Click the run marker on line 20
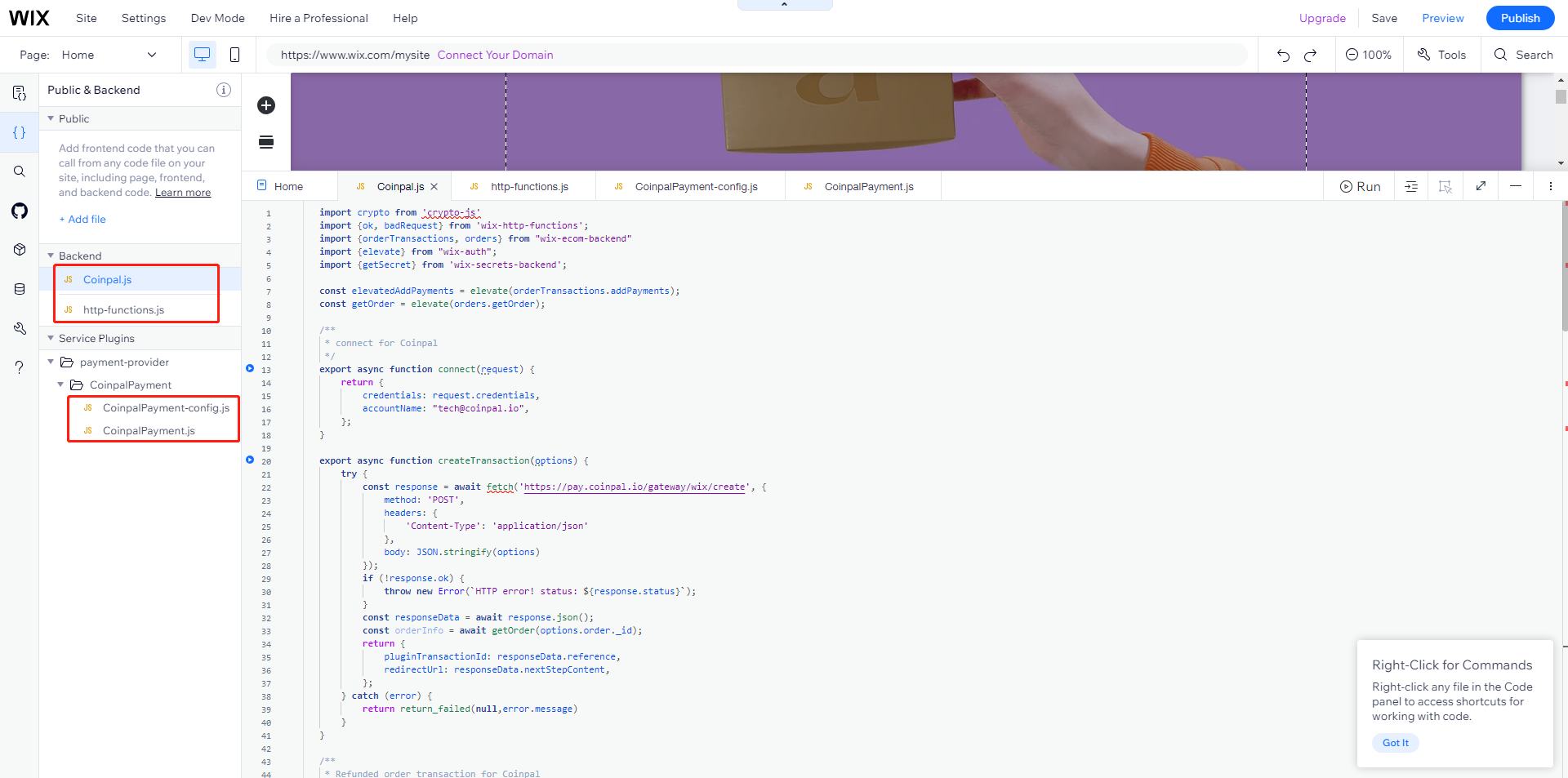 (250, 460)
